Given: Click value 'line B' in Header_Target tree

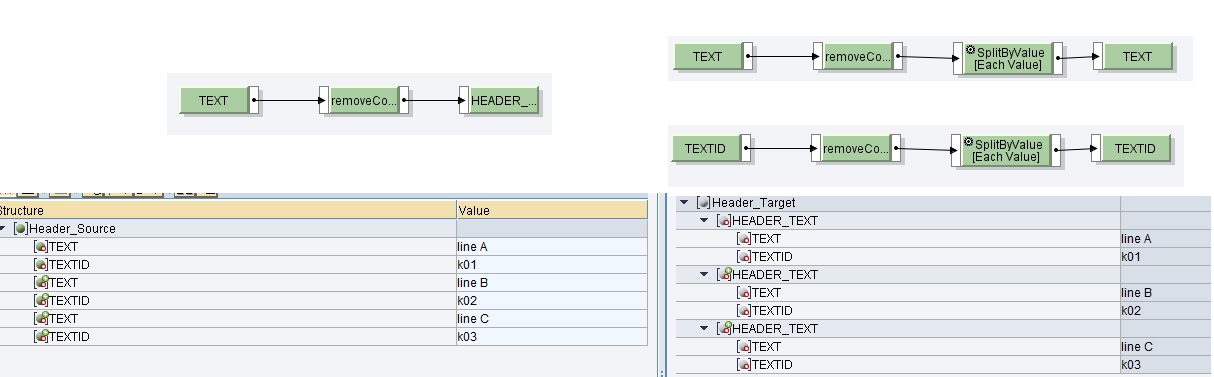Looking at the screenshot, I should tap(1137, 293).
